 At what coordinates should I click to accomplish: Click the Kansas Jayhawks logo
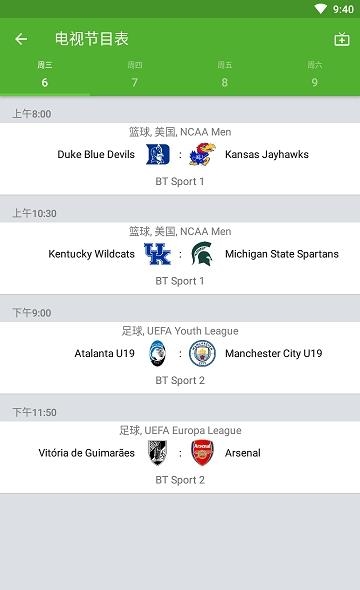pos(202,154)
